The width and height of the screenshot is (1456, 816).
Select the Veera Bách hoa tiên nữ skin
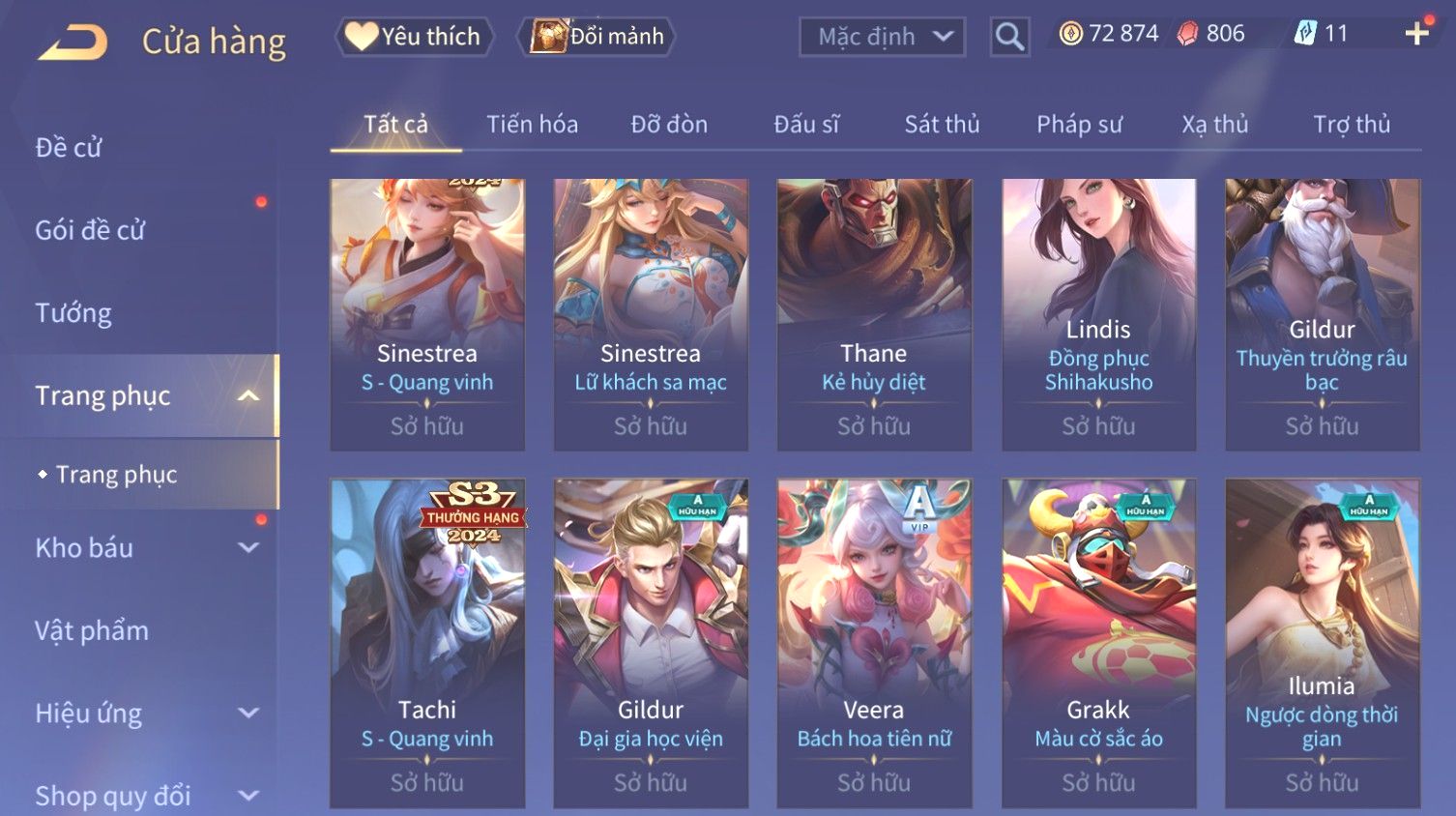tap(874, 643)
